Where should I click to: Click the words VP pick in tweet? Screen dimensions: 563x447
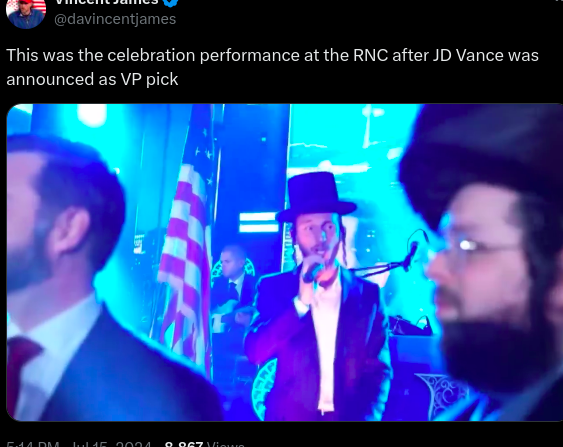pyautogui.click(x=149, y=79)
